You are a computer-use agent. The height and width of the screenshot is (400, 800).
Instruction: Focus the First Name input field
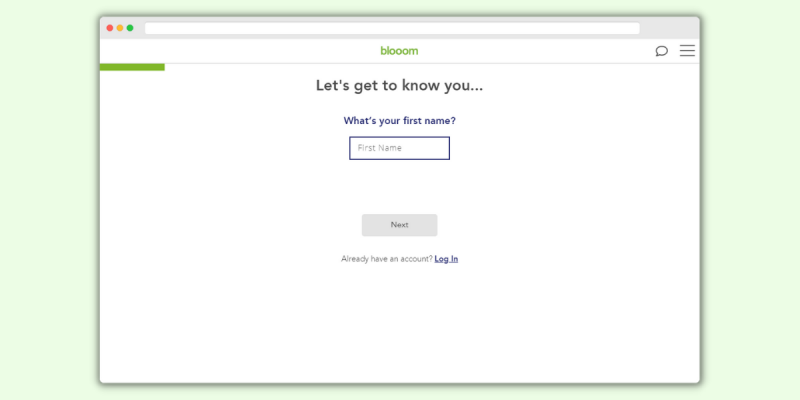pyautogui.click(x=399, y=148)
